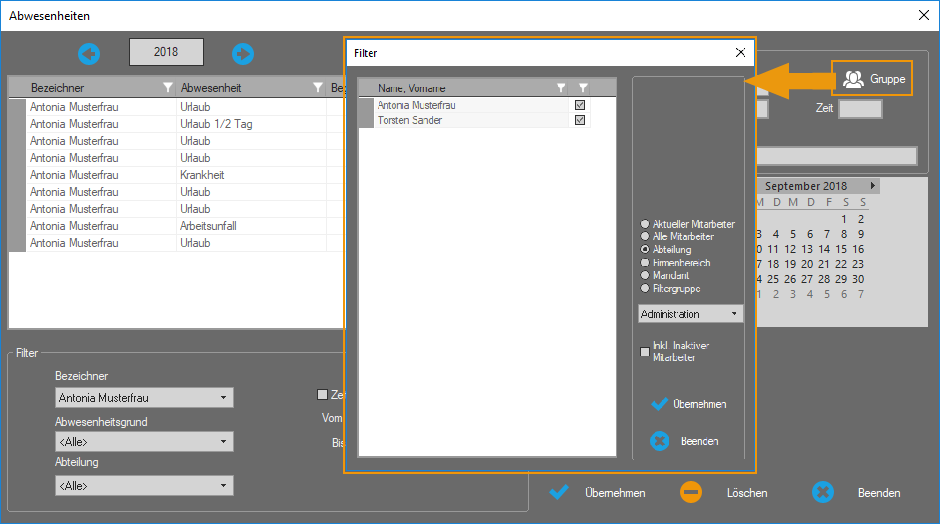
Task: Advance calendar past September 2018
Action: pos(873,186)
